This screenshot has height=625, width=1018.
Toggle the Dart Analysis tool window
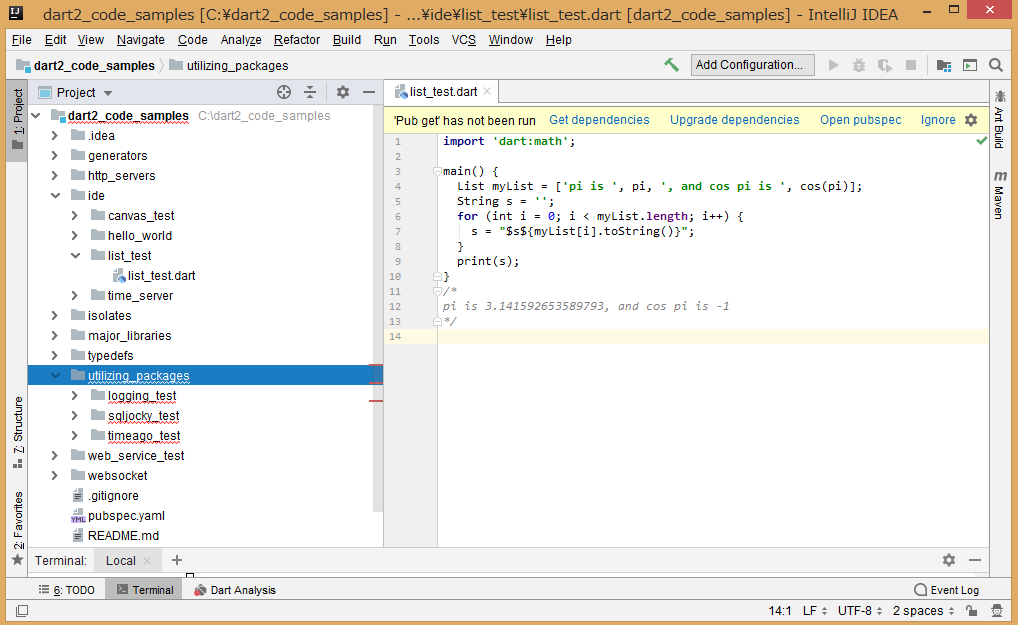[234, 590]
